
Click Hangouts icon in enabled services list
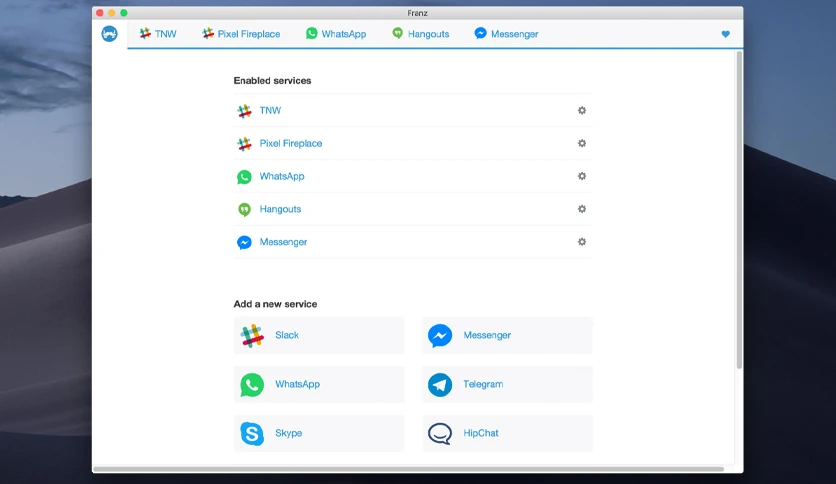click(244, 209)
